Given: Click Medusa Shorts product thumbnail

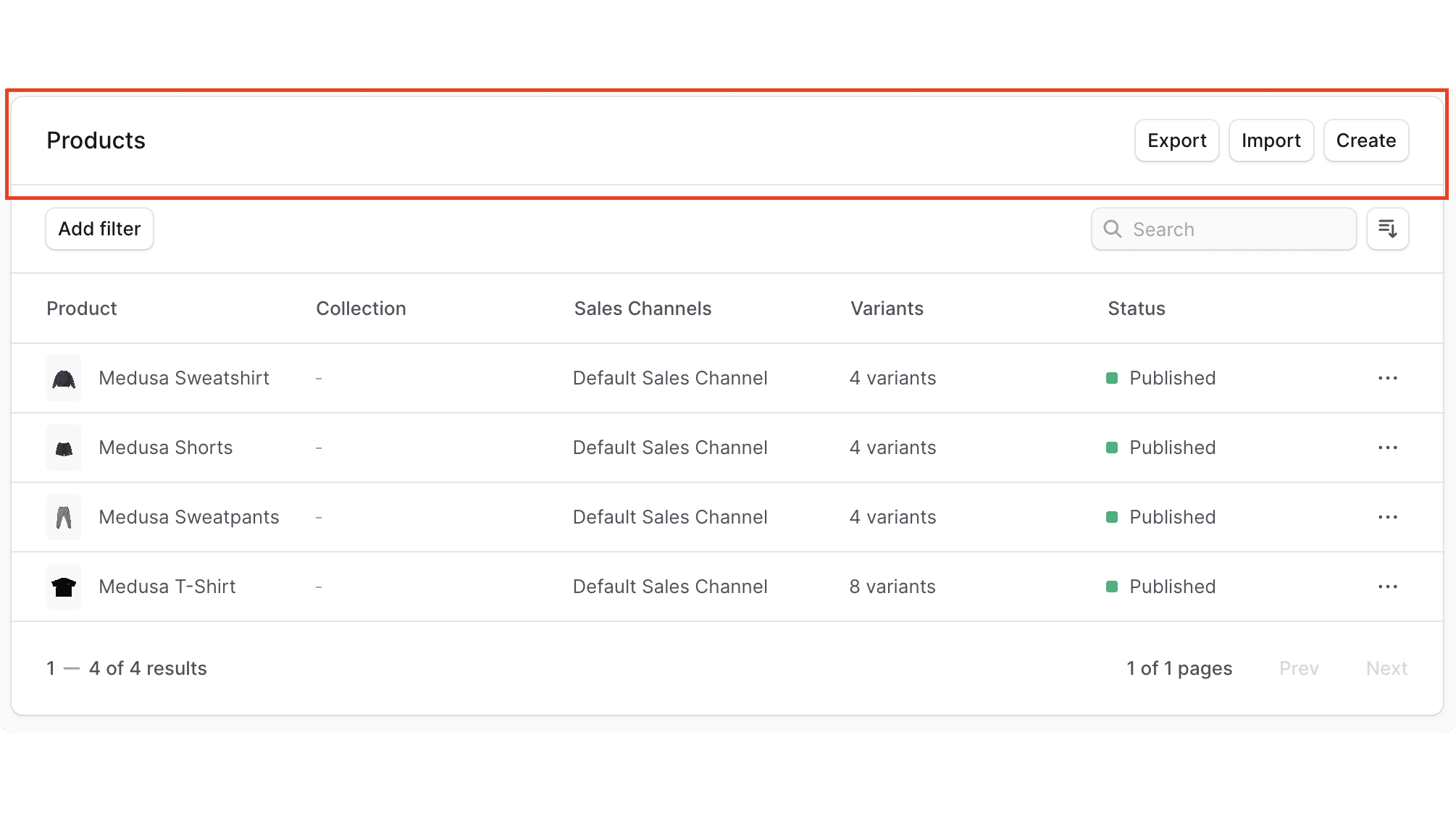Looking at the screenshot, I should click(64, 448).
